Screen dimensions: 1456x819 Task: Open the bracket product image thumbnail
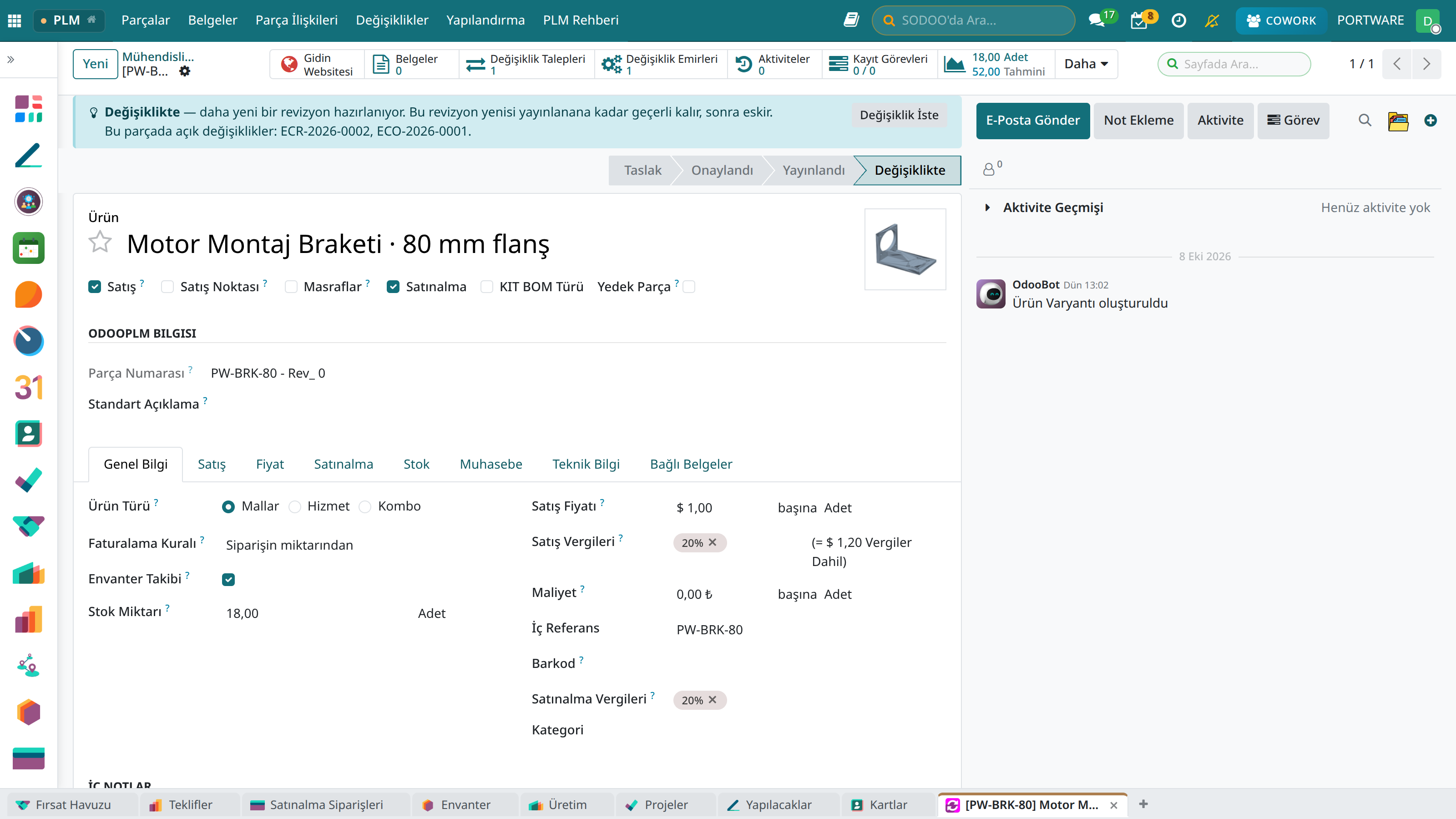905,249
